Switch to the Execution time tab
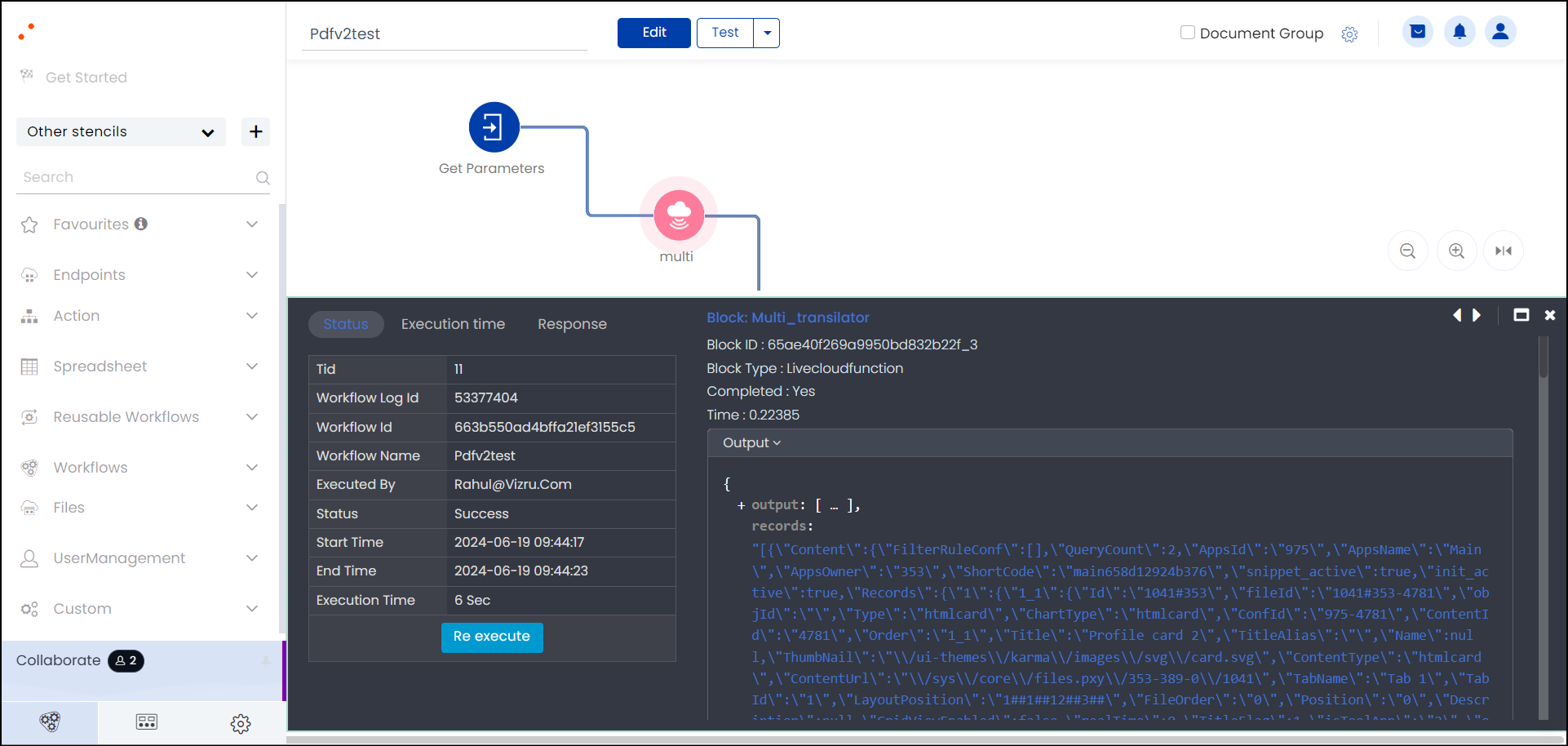The width and height of the screenshot is (1568, 746). [x=453, y=324]
